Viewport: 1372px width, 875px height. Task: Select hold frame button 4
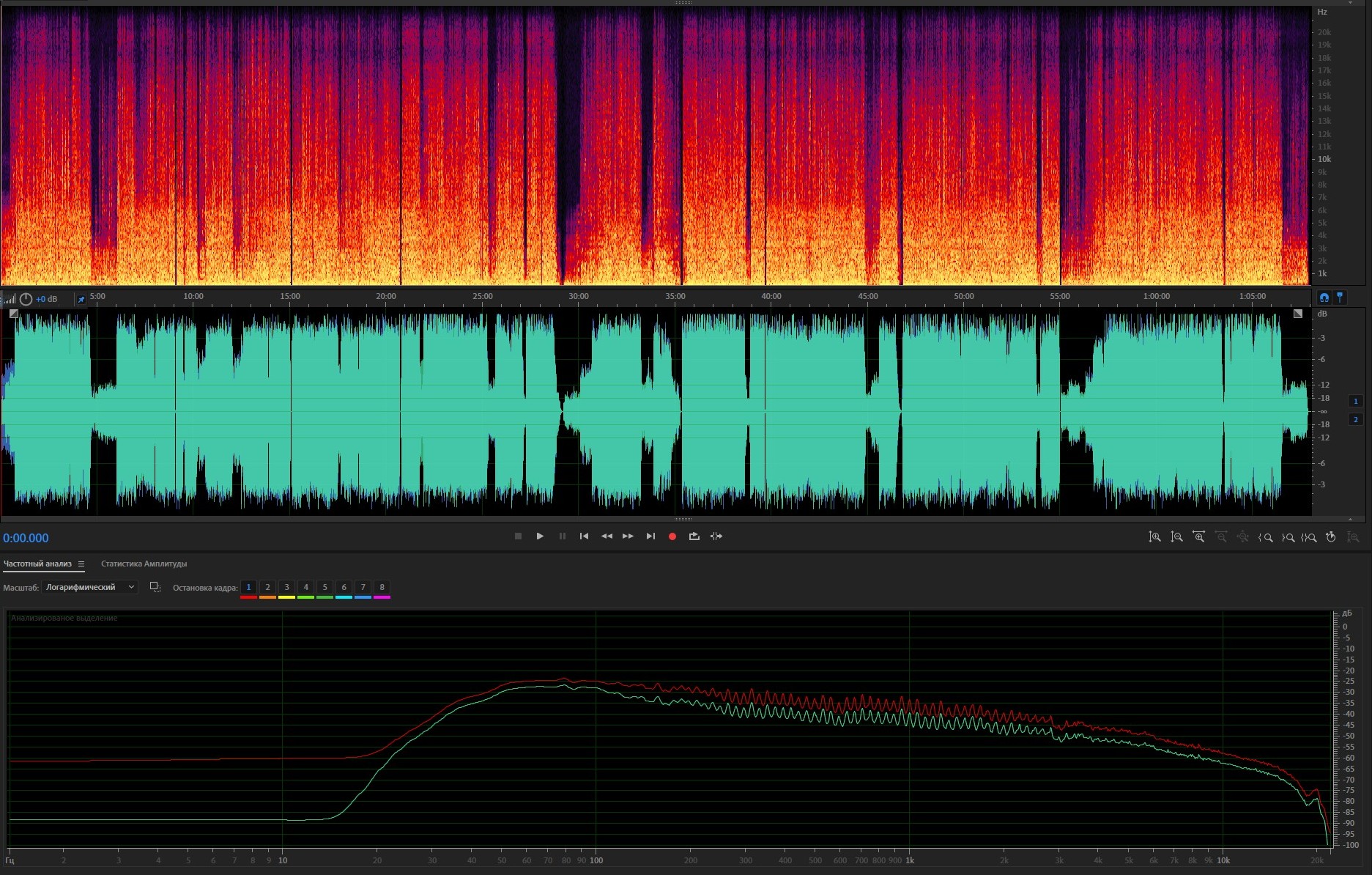(x=305, y=587)
